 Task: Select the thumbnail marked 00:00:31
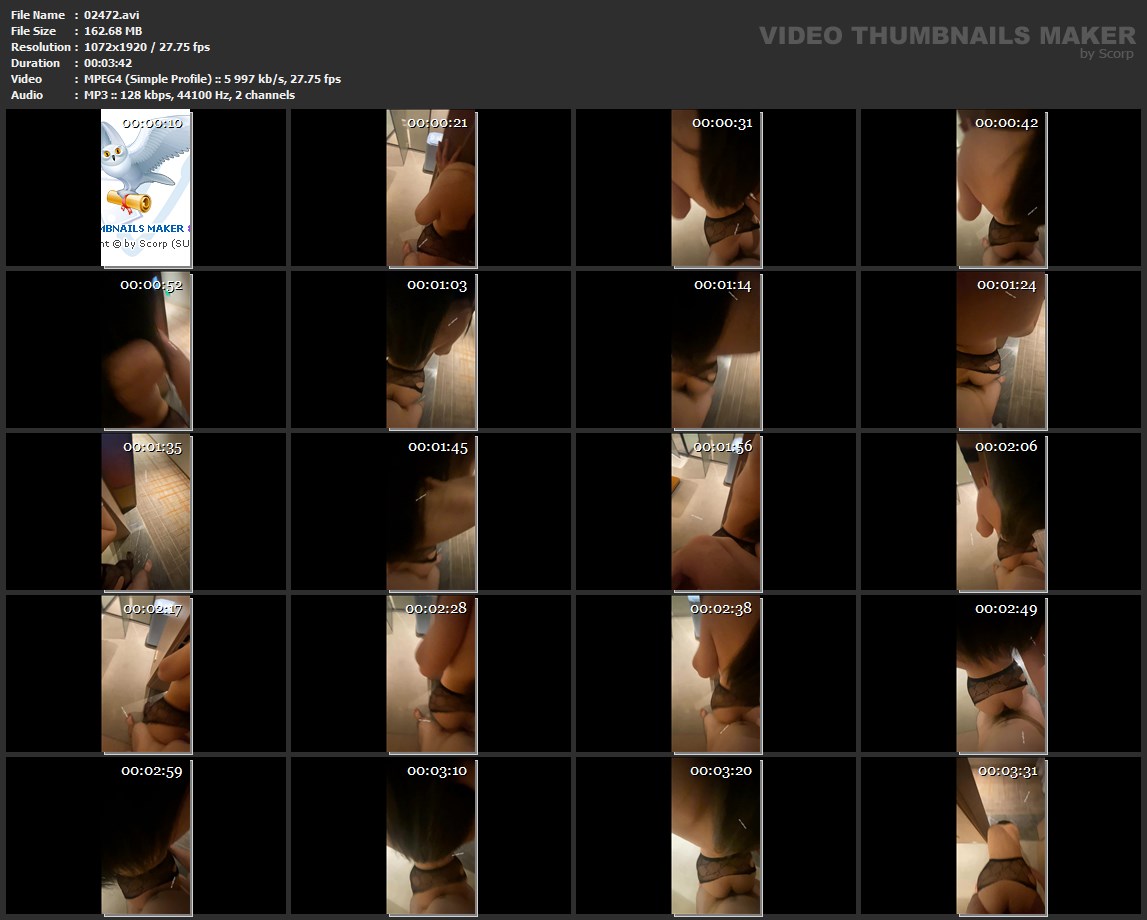[x=716, y=188]
